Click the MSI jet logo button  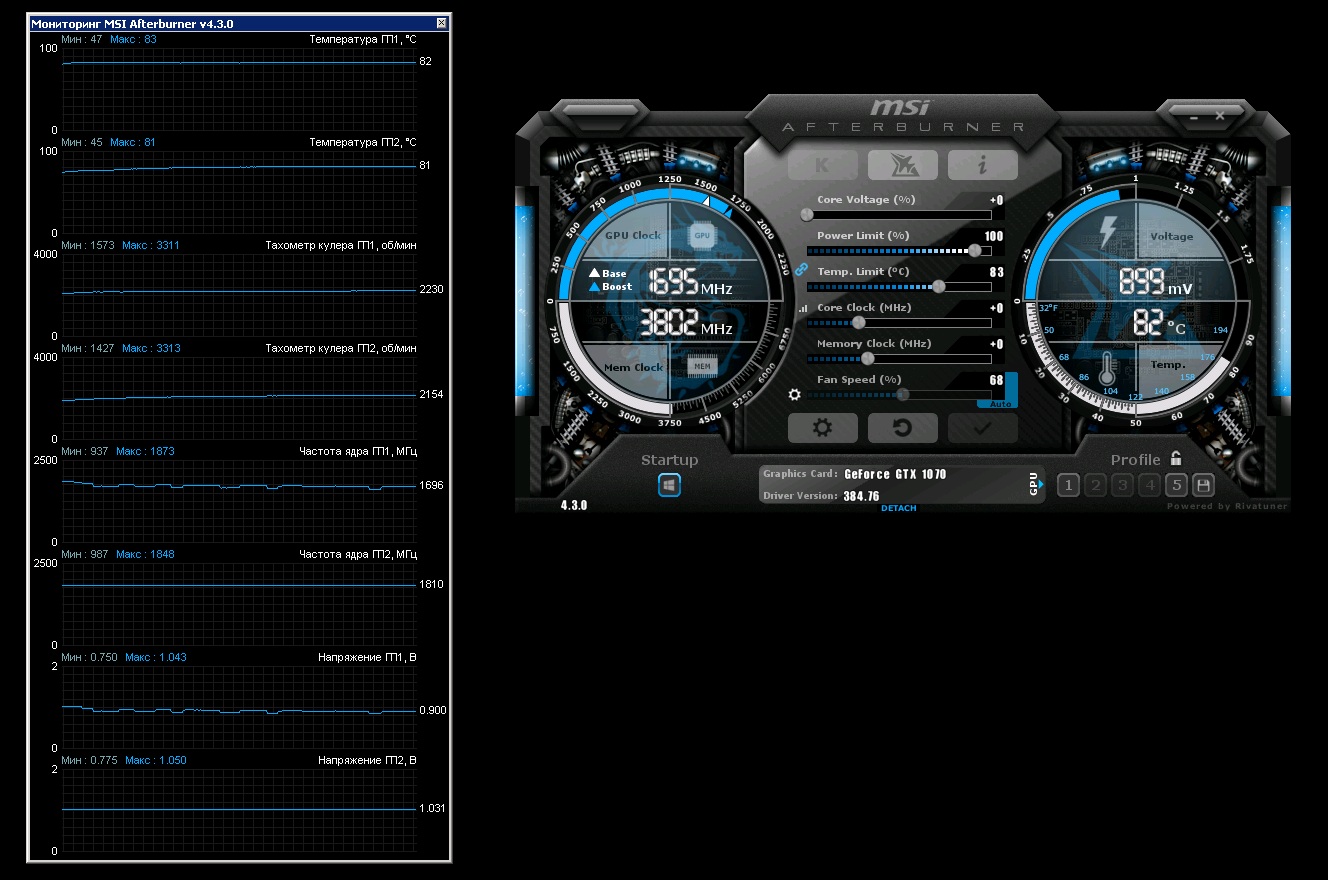point(902,165)
